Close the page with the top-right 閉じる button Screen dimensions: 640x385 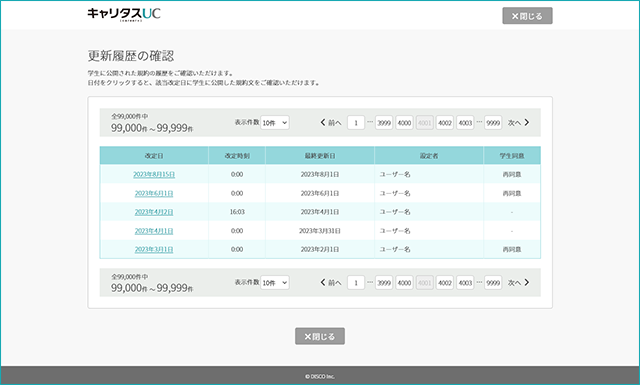tap(527, 16)
